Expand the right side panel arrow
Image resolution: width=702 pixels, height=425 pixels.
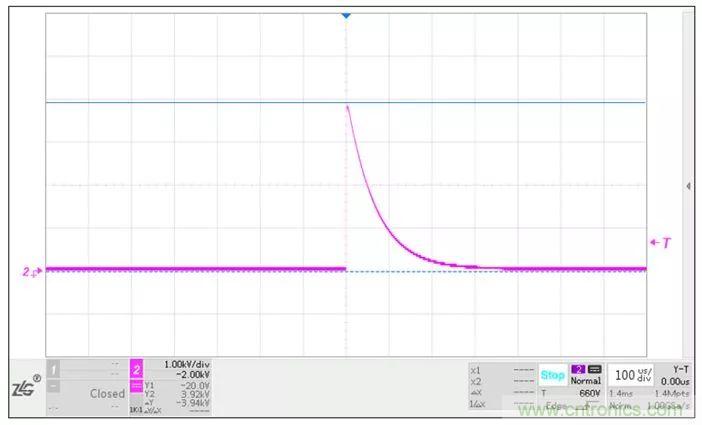[x=688, y=186]
